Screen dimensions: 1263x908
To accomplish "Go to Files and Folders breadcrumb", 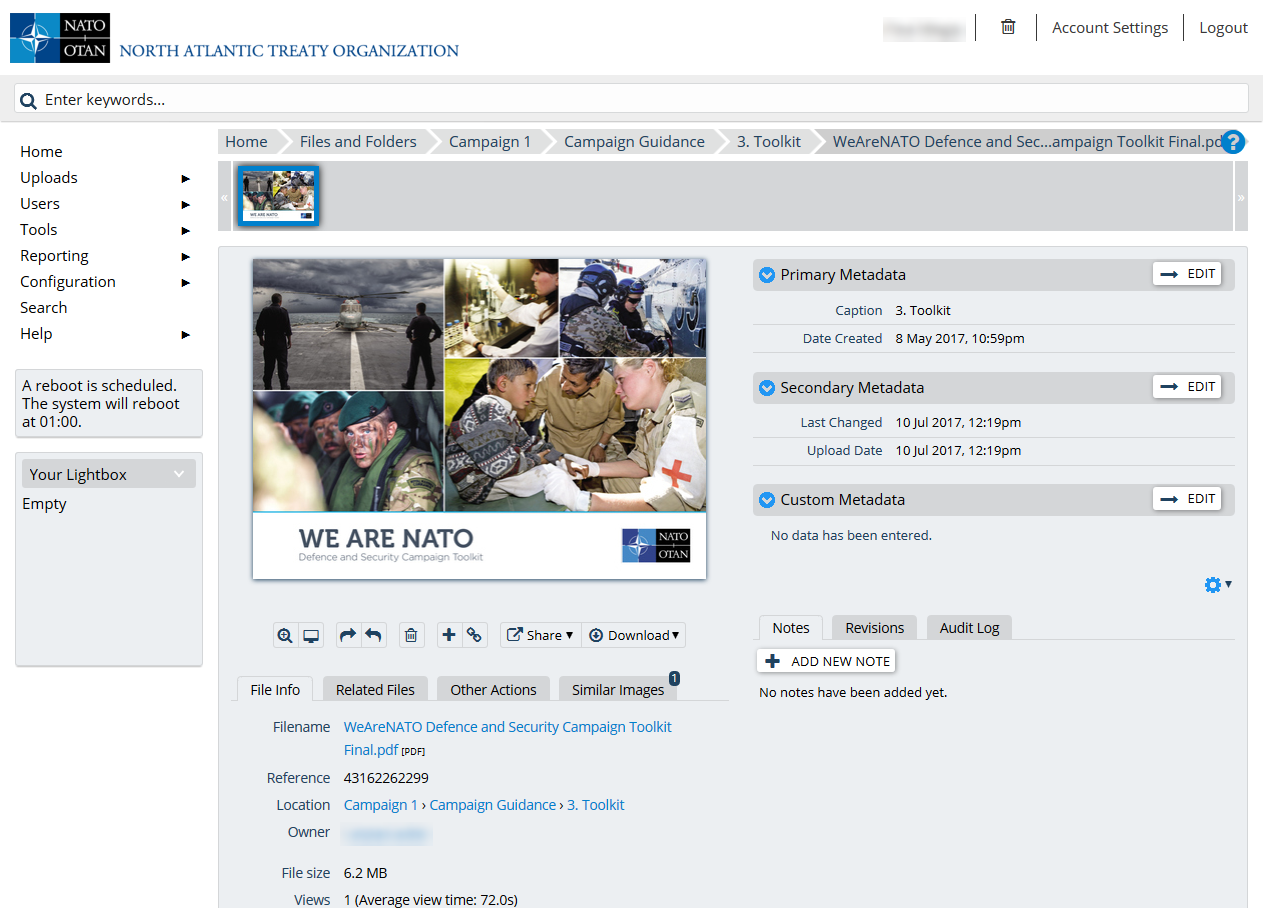I will click(x=358, y=142).
